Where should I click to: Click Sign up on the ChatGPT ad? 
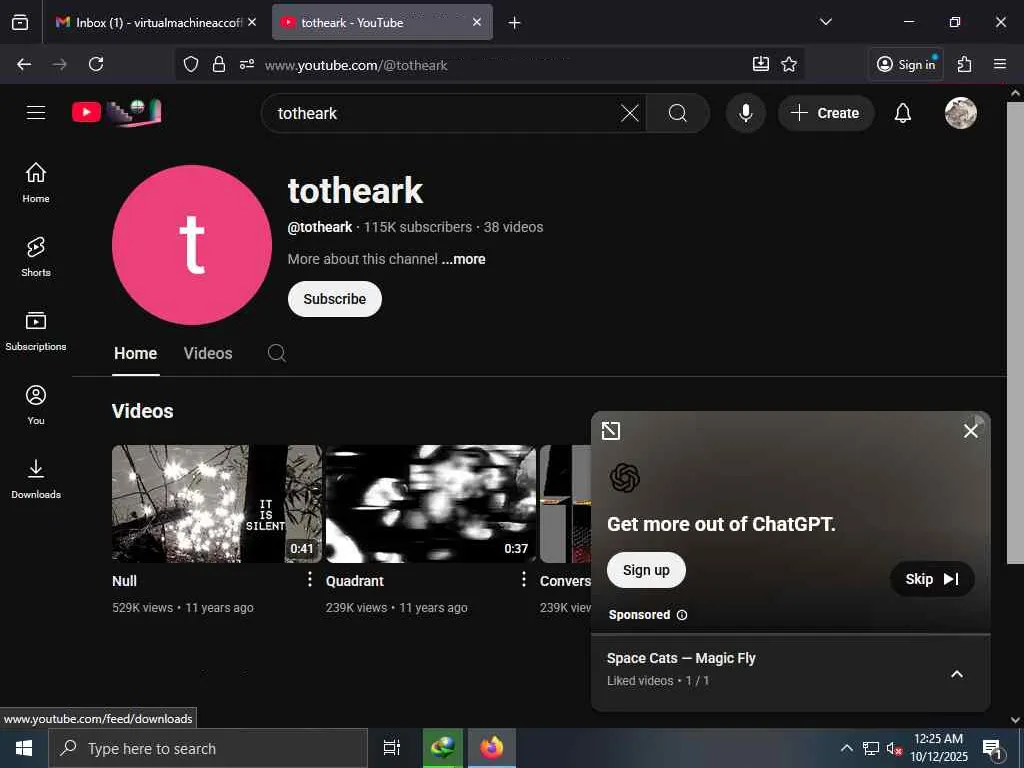[x=646, y=570]
